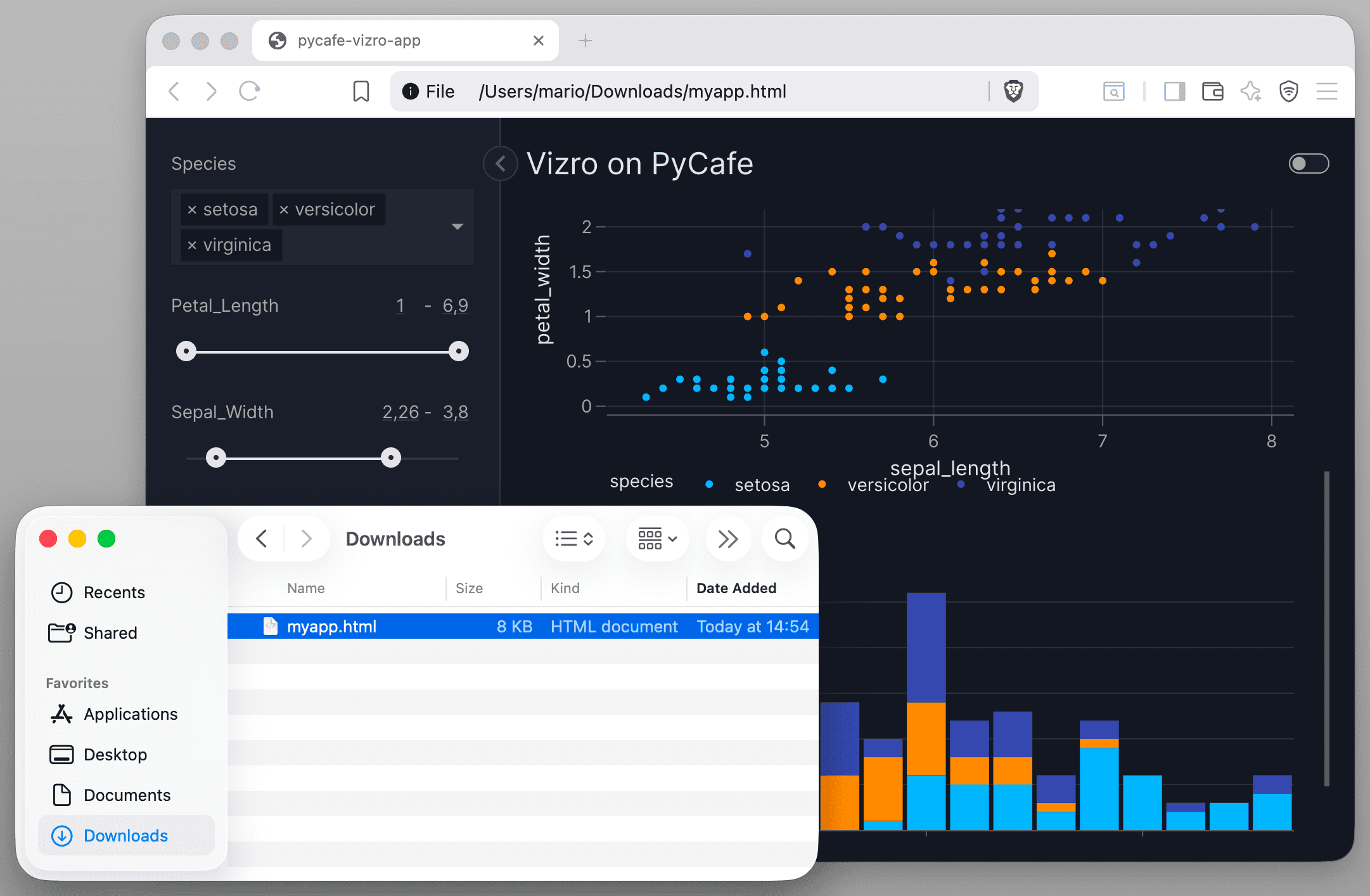The image size is (1370, 896).
Task: Click the Brave VPN shield icon
Action: (x=1289, y=91)
